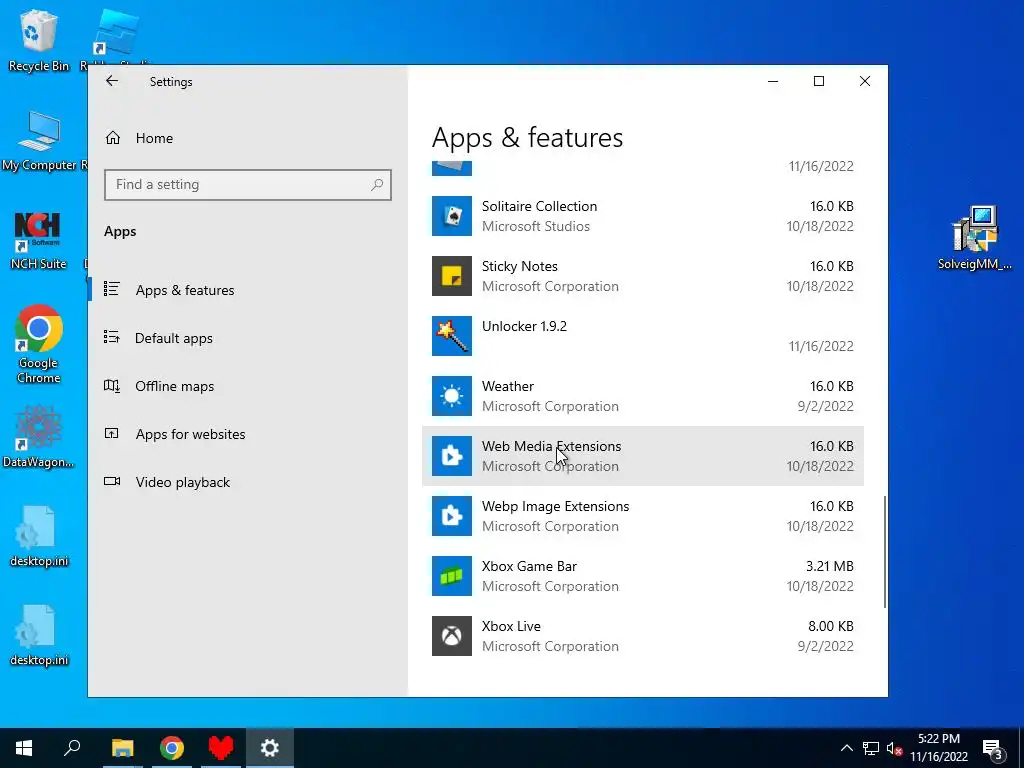The width and height of the screenshot is (1024, 768).
Task: Open Offline maps page
Action: pyautogui.click(x=174, y=386)
